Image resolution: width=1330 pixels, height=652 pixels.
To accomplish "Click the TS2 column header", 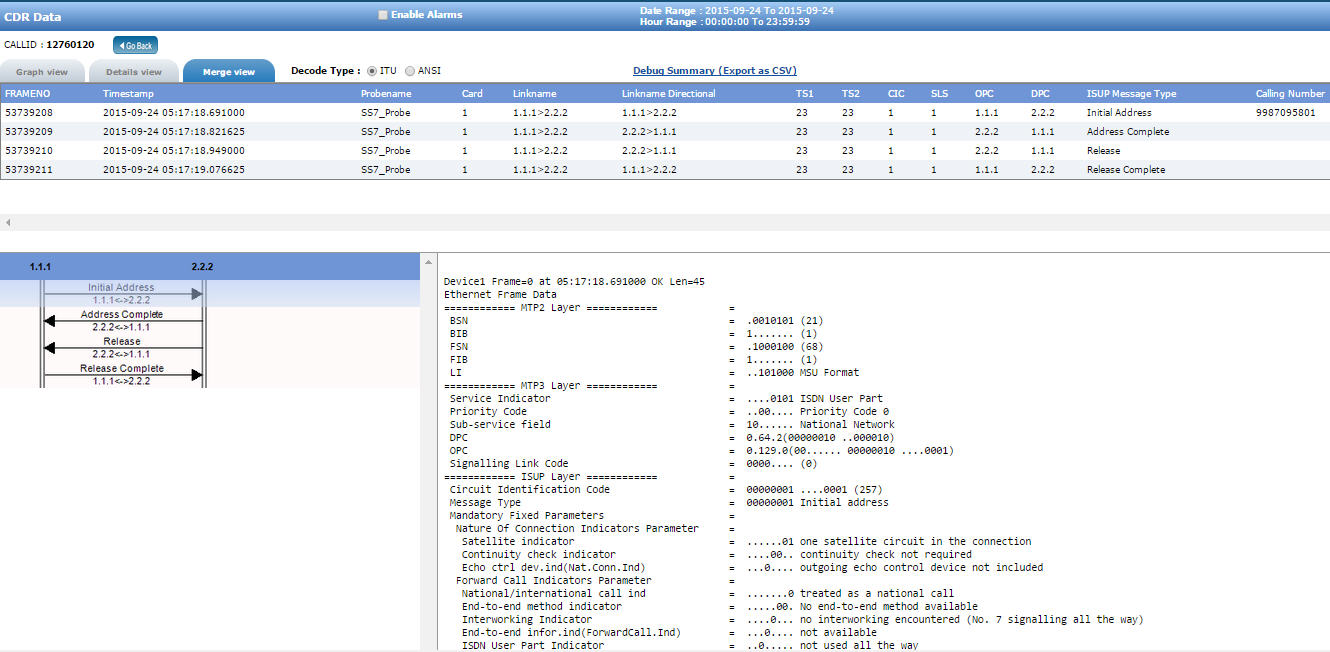I will [x=850, y=94].
